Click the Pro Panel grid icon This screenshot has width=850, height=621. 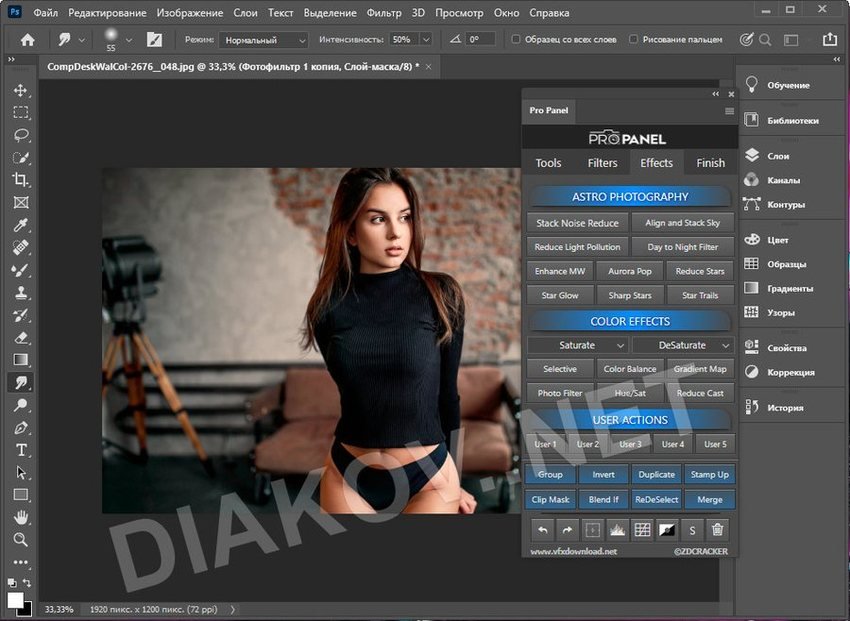pos(642,530)
